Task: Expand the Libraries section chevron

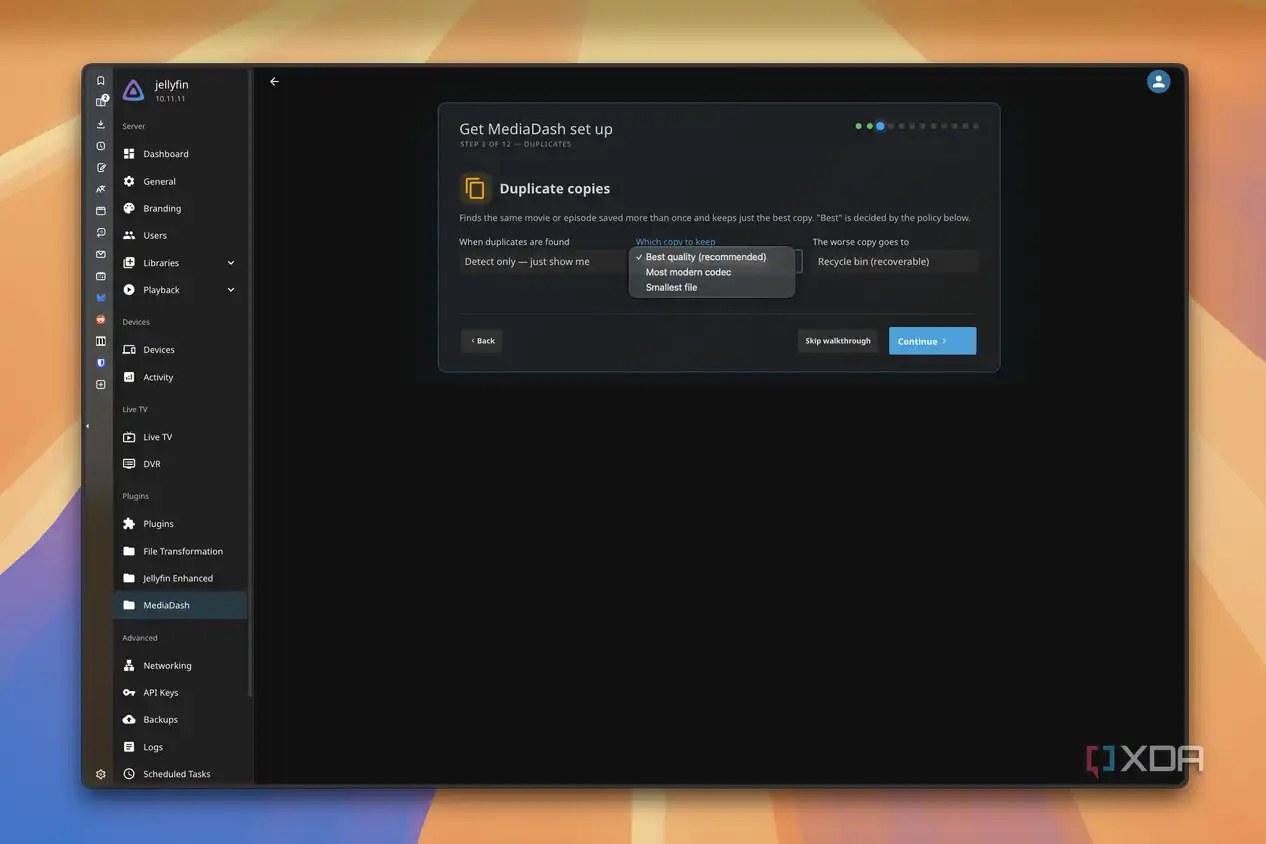Action: pos(231,263)
